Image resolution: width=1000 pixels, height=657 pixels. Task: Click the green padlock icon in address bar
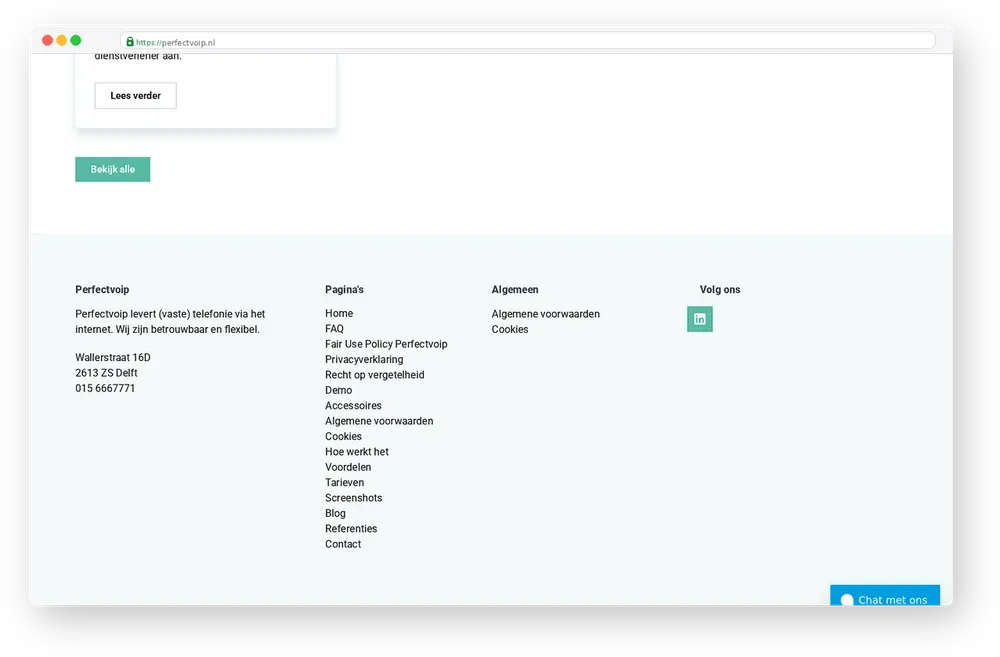coord(130,41)
